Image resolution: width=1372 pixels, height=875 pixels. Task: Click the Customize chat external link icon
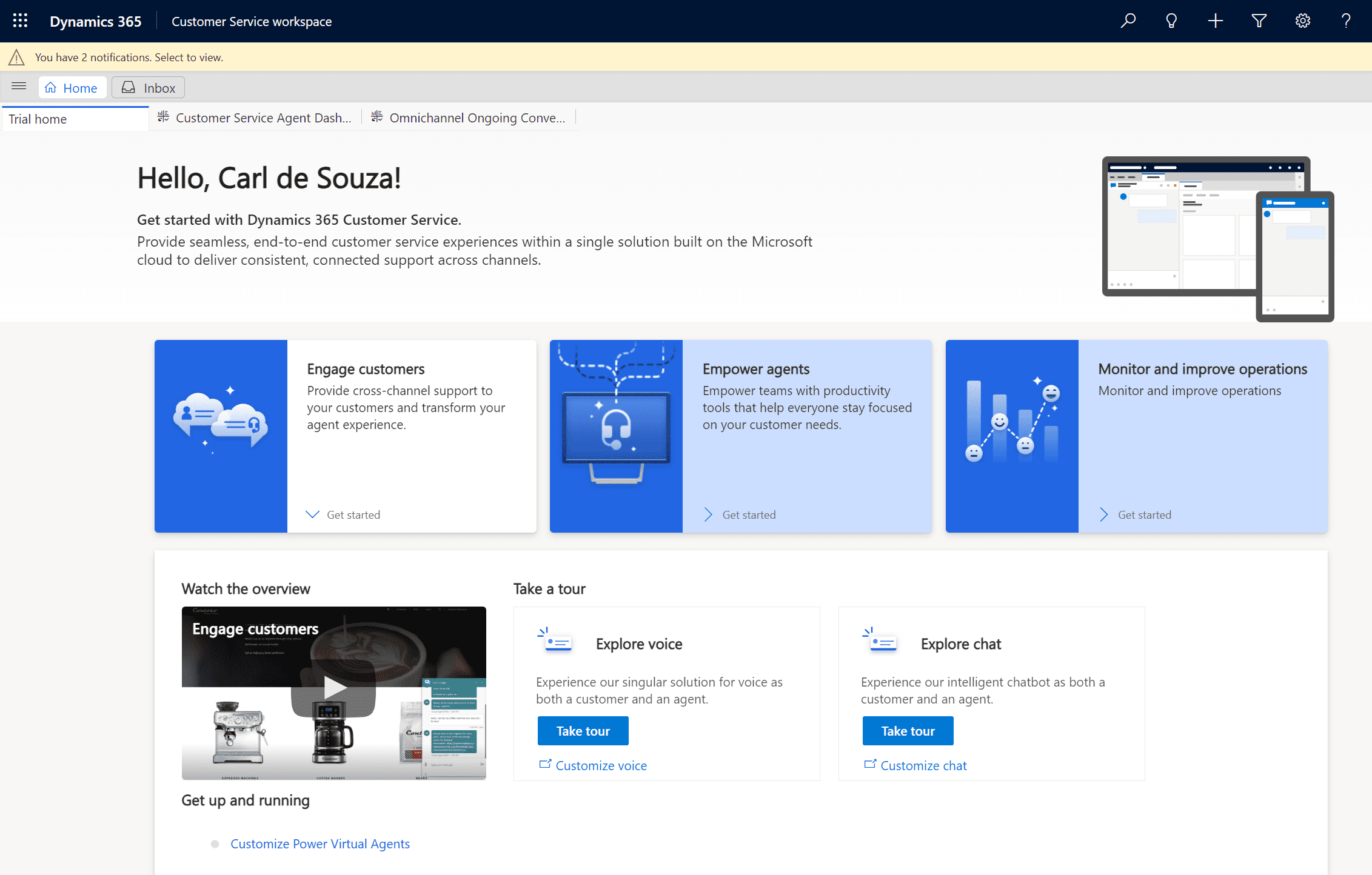tap(870, 764)
